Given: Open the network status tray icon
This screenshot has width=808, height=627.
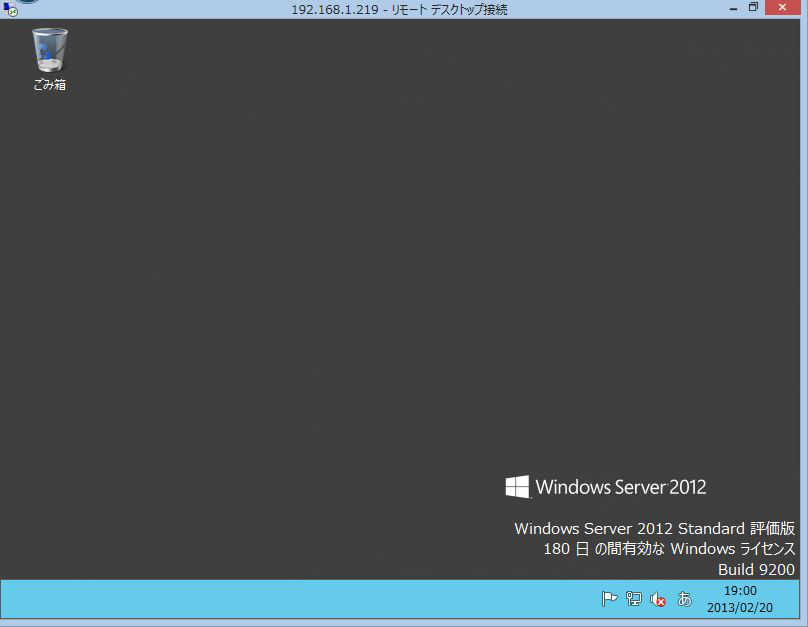Looking at the screenshot, I should pyautogui.click(x=634, y=599).
